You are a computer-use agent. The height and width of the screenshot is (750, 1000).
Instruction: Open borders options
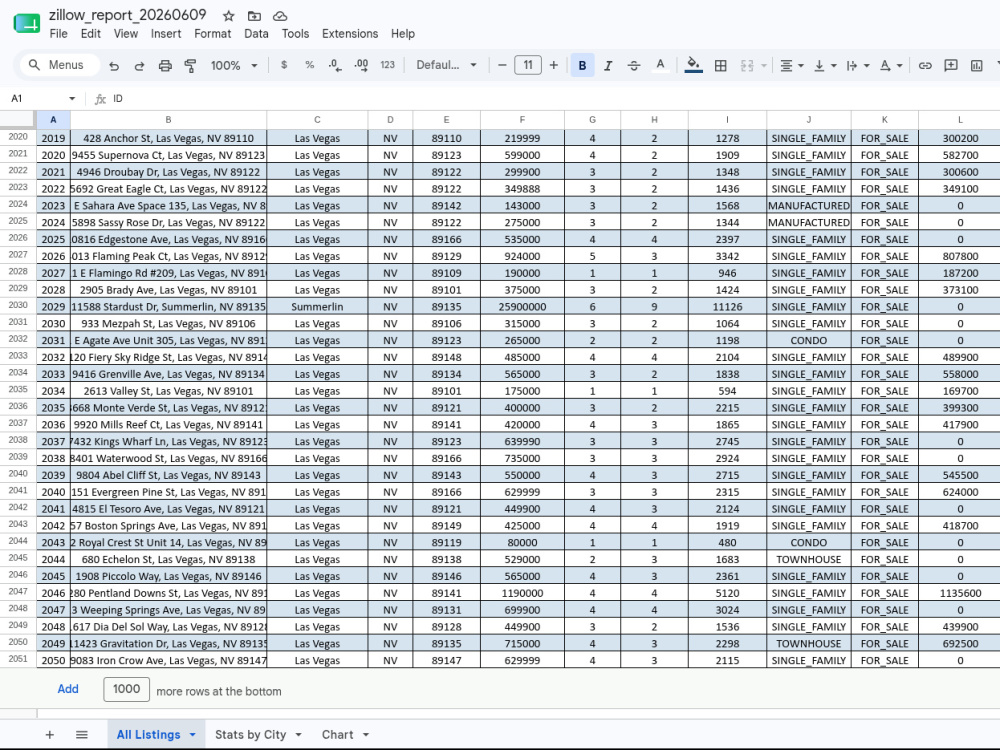point(721,65)
